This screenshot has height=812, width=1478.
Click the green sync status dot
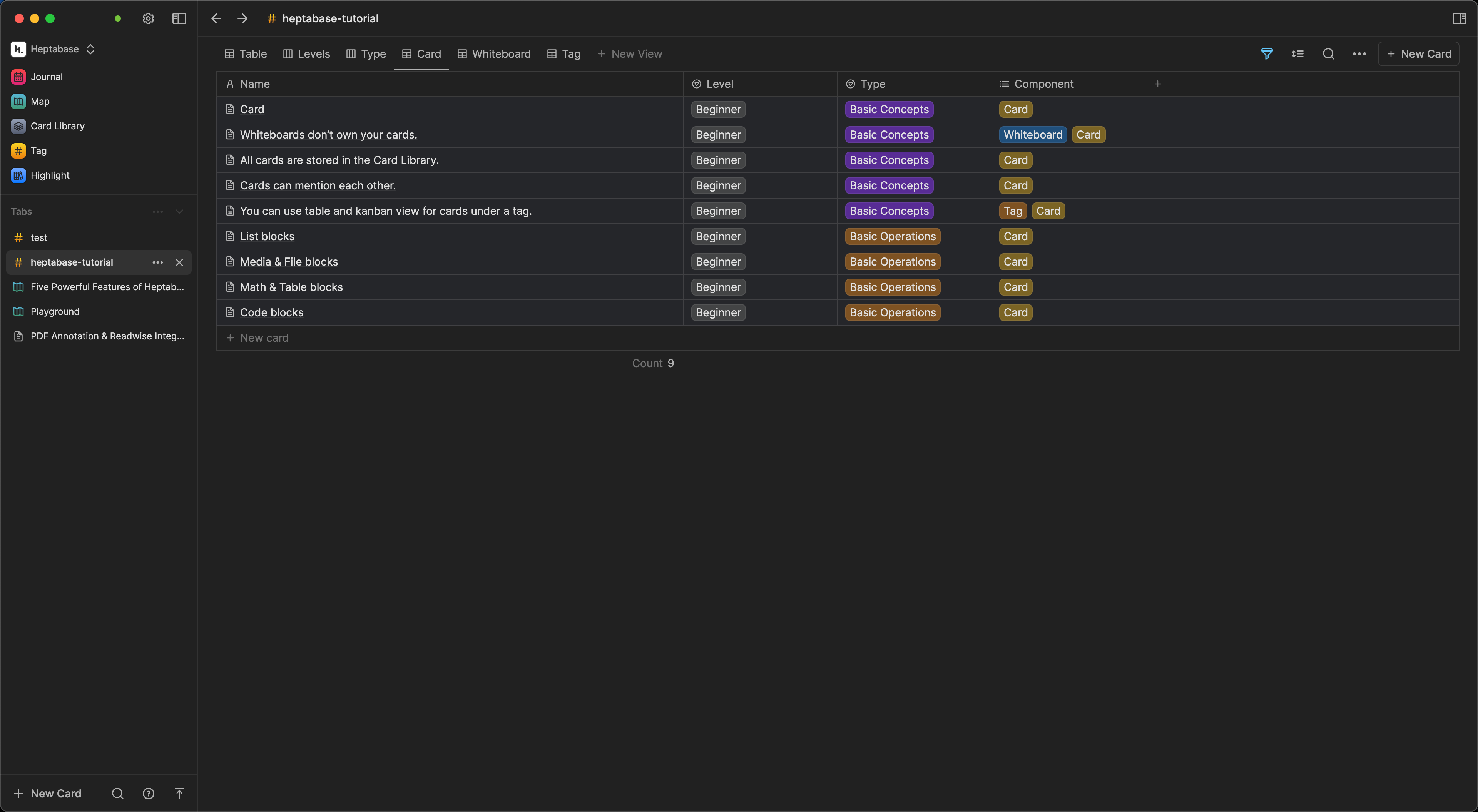point(118,18)
